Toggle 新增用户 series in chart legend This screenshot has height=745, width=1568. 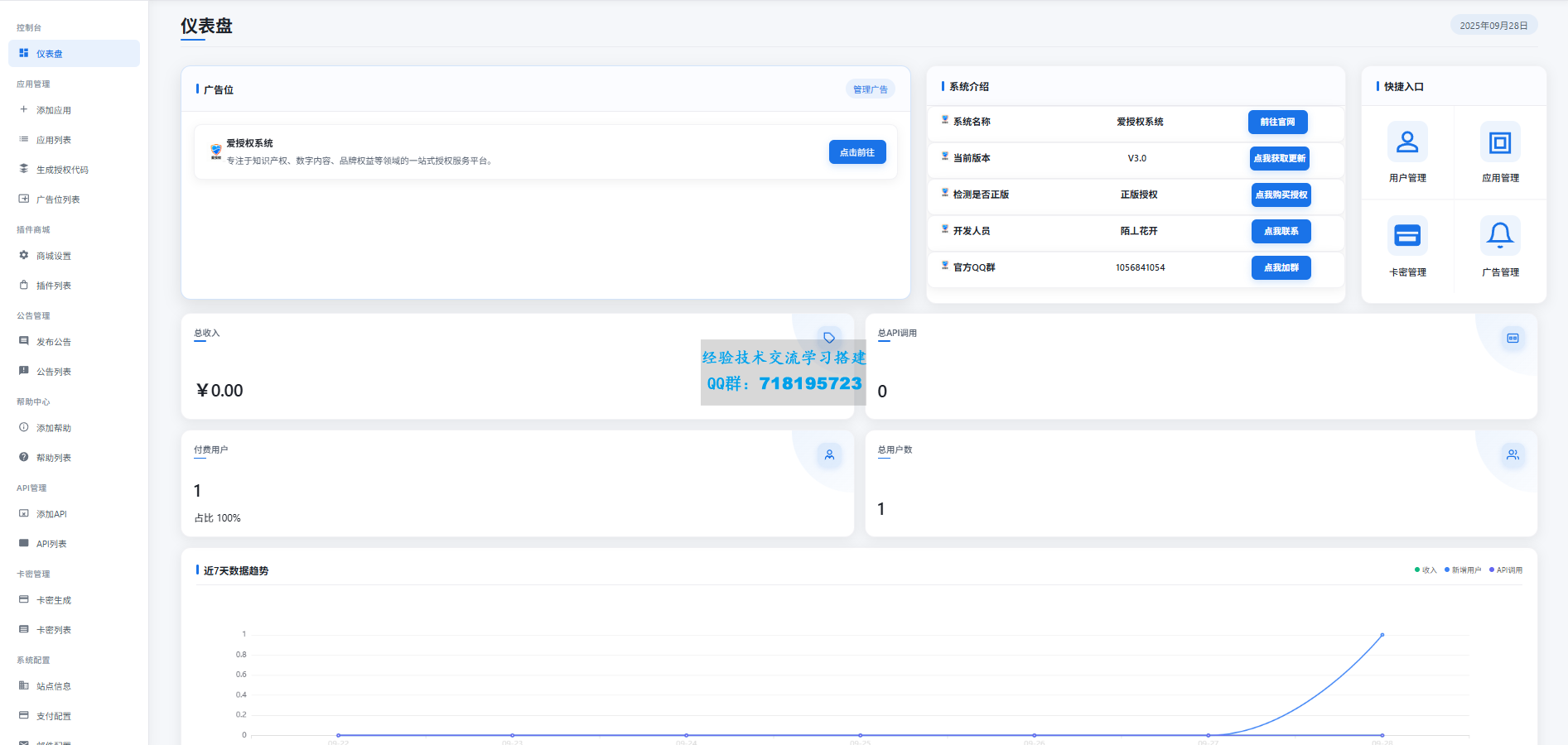pyautogui.click(x=1463, y=570)
